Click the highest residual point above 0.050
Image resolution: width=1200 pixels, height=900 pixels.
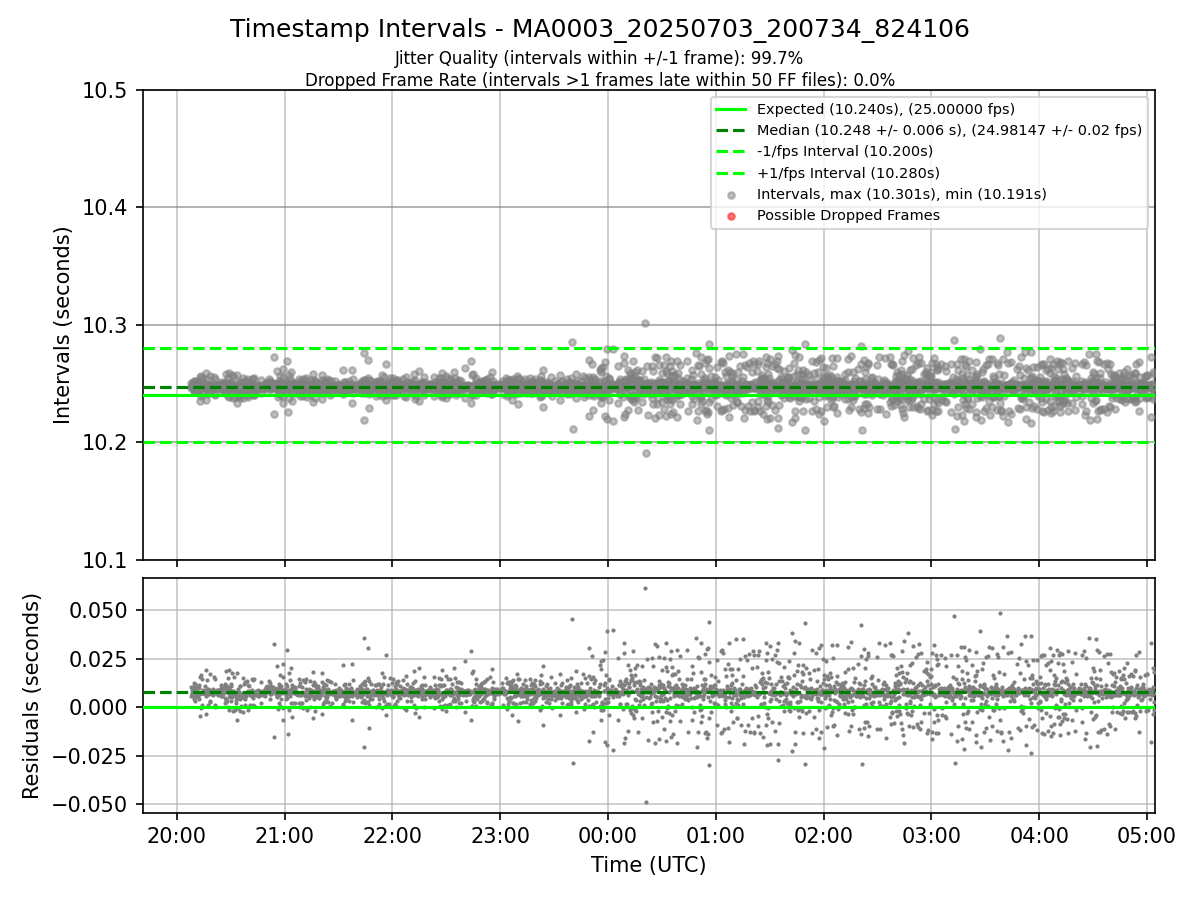click(645, 588)
